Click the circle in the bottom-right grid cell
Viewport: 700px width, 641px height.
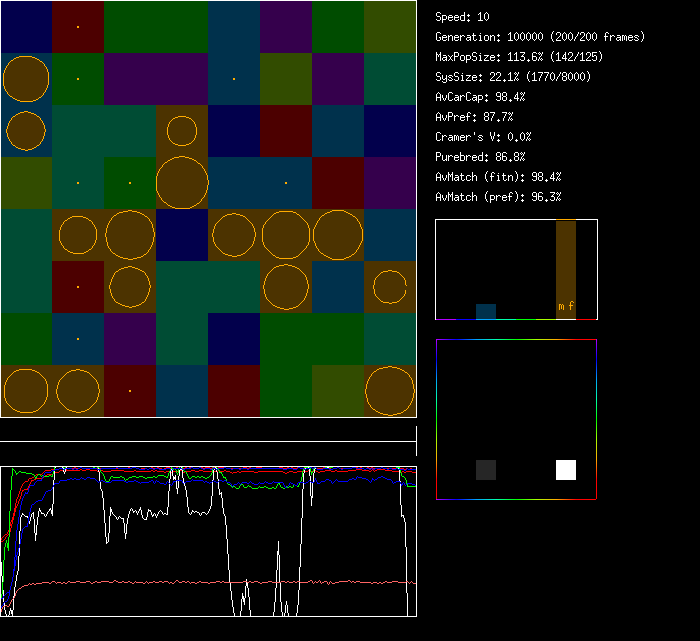pyautogui.click(x=390, y=391)
